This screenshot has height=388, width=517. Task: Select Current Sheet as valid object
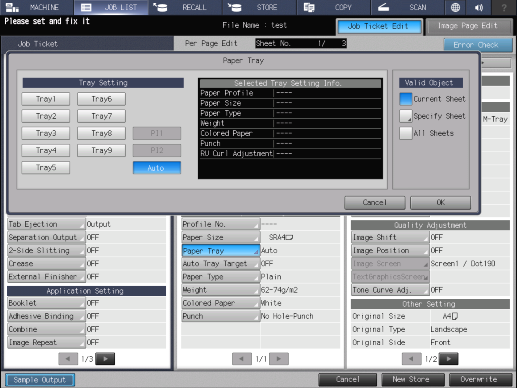pyautogui.click(x=406, y=99)
